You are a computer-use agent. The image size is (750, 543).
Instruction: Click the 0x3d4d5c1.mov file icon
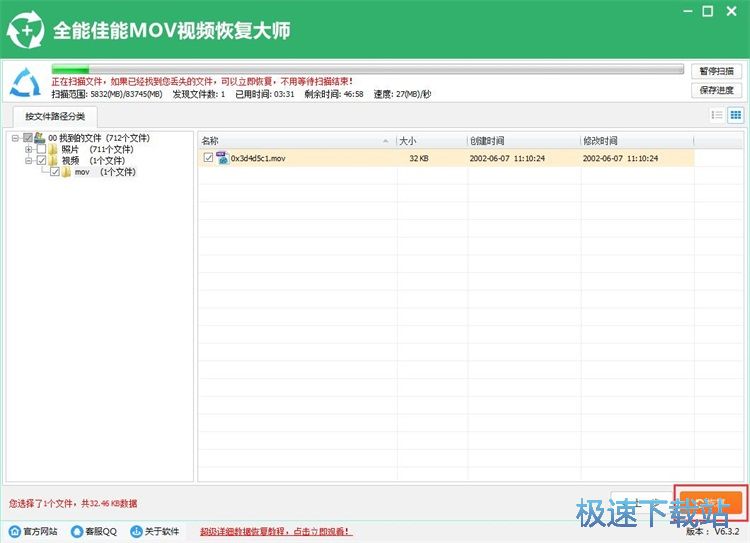coord(222,158)
